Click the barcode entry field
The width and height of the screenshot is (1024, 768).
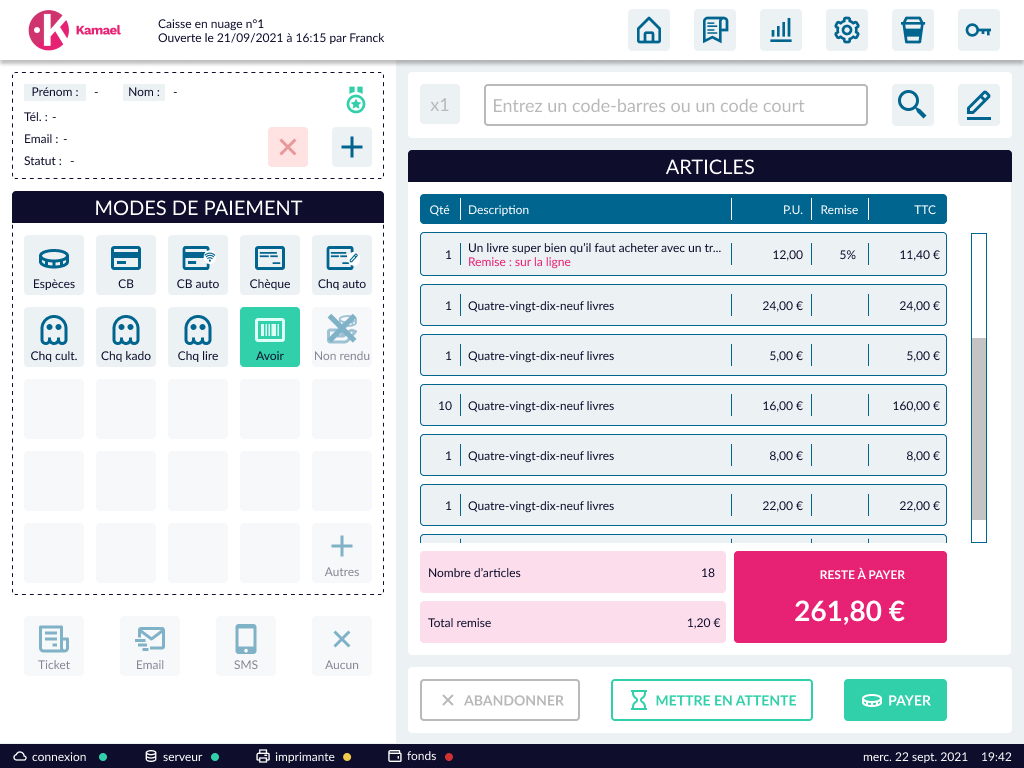[x=676, y=105]
